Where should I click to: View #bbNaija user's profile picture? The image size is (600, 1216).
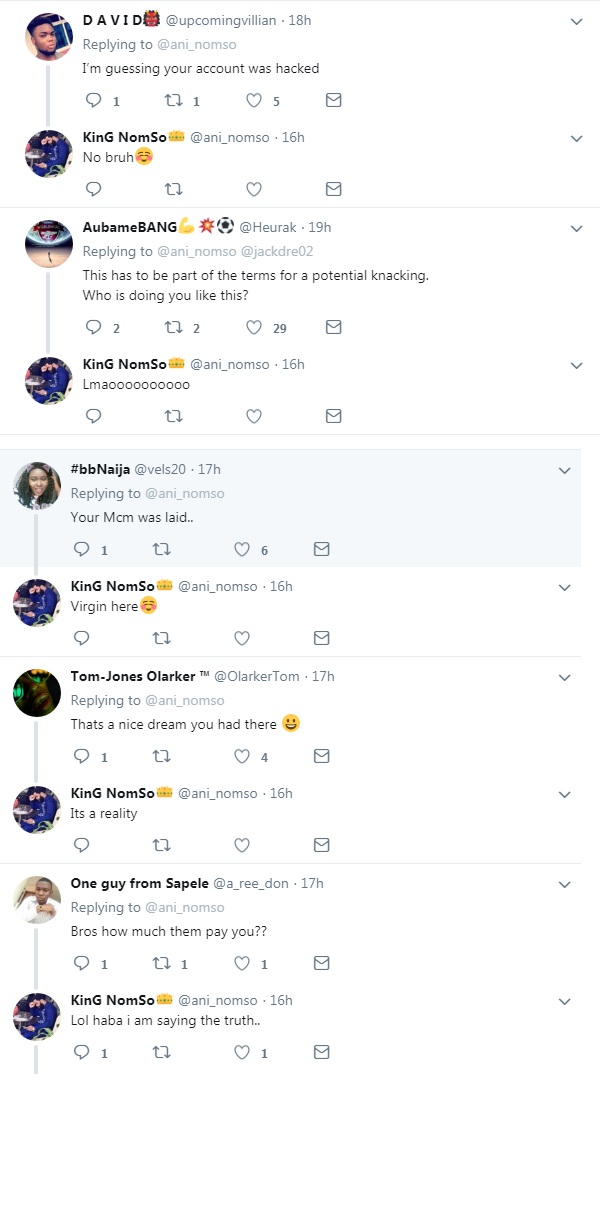(x=37, y=487)
